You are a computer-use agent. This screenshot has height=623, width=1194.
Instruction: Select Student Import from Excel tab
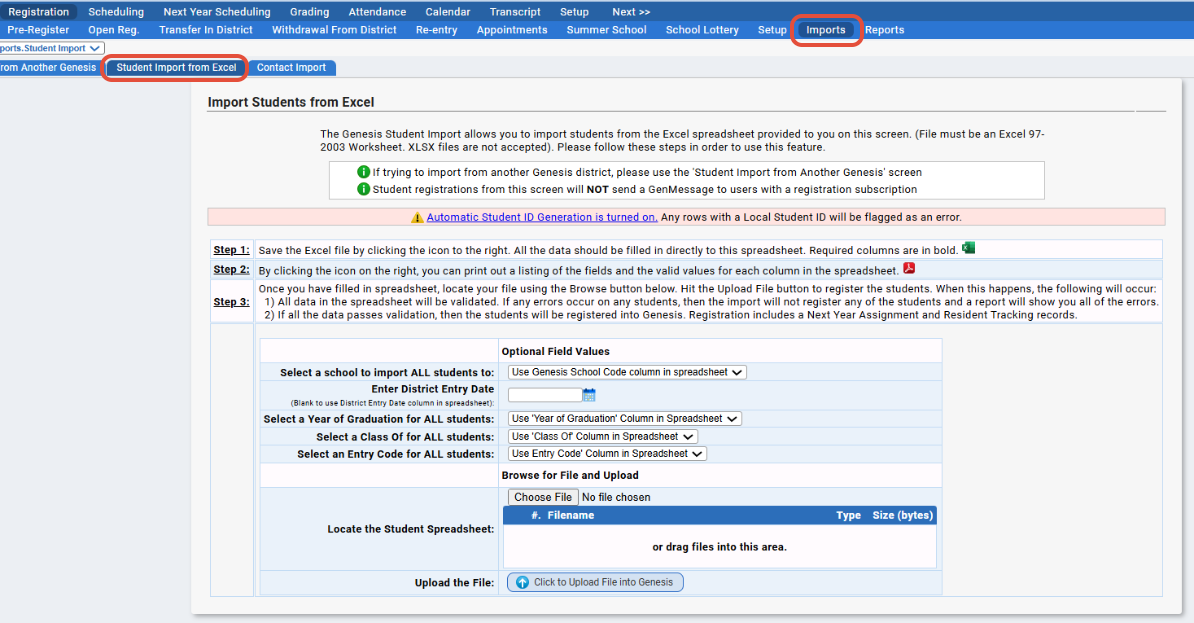pos(176,67)
